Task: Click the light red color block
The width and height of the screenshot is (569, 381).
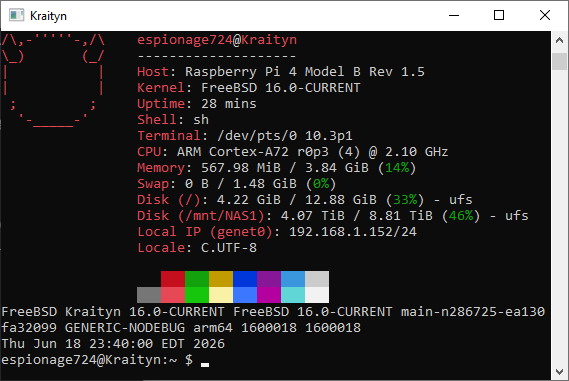Action: pos(173,295)
